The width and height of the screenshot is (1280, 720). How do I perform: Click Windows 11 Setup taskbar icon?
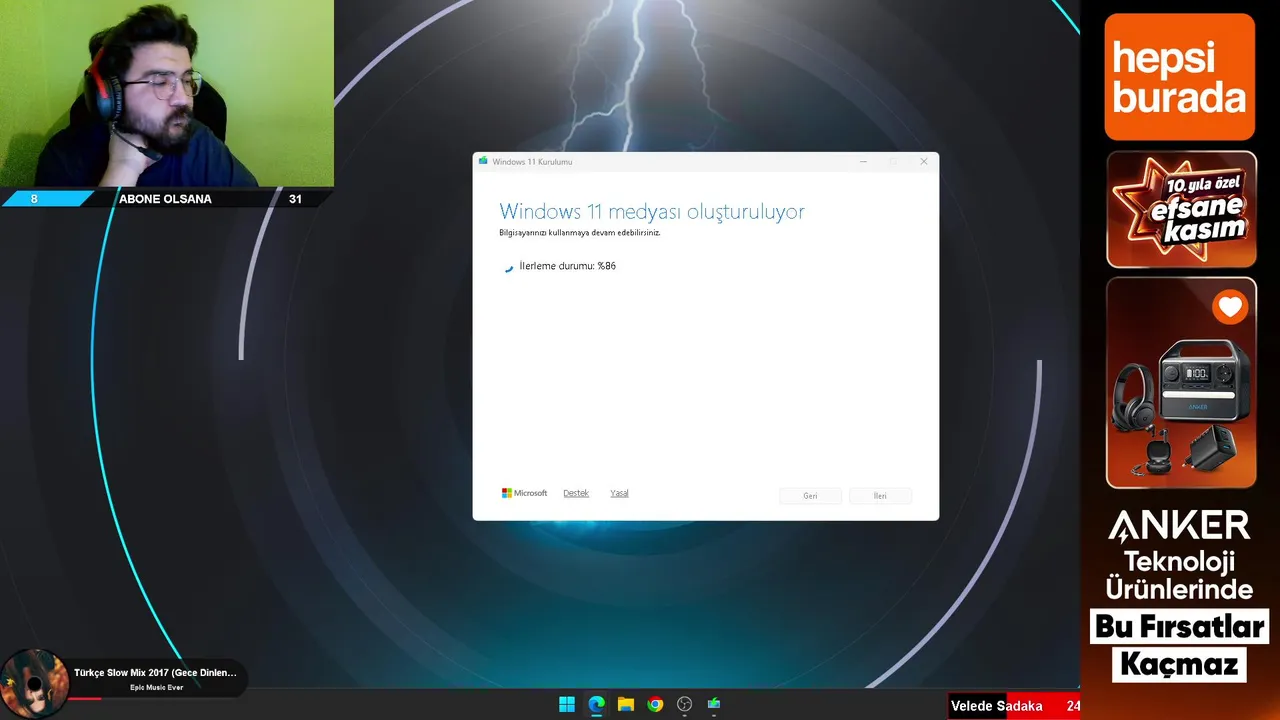point(714,704)
